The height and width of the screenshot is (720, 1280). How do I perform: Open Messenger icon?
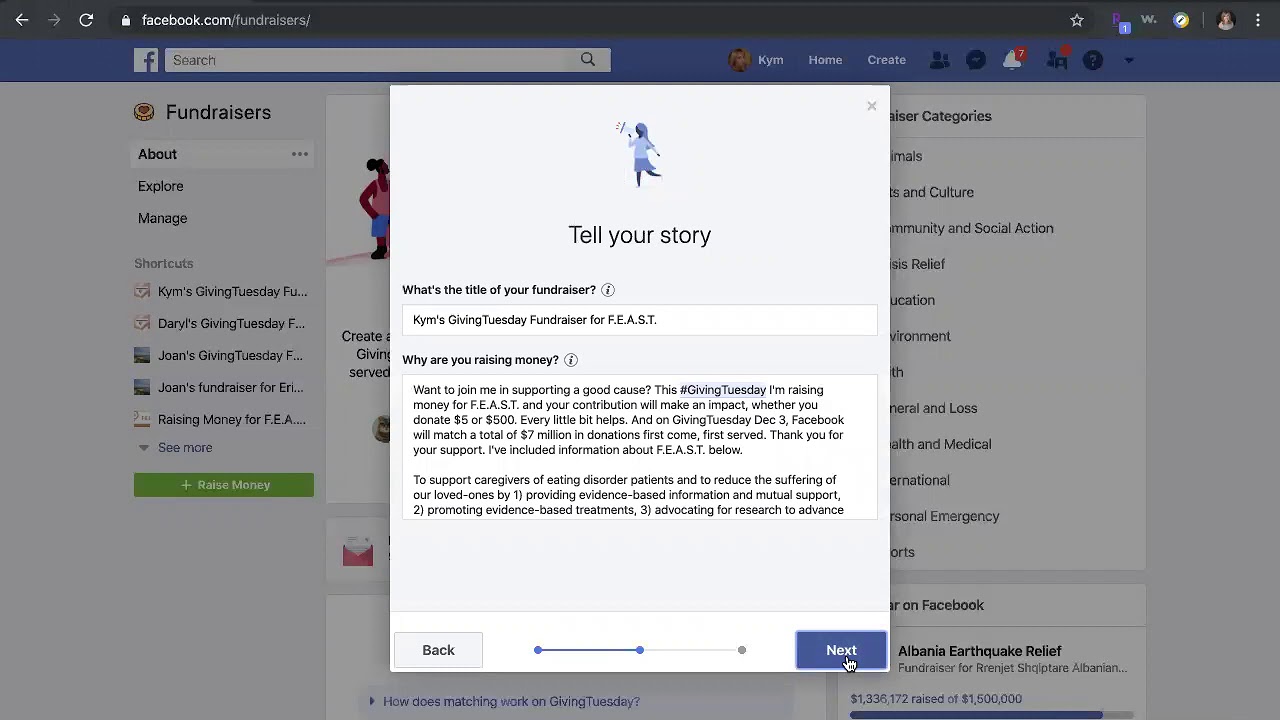tap(976, 60)
